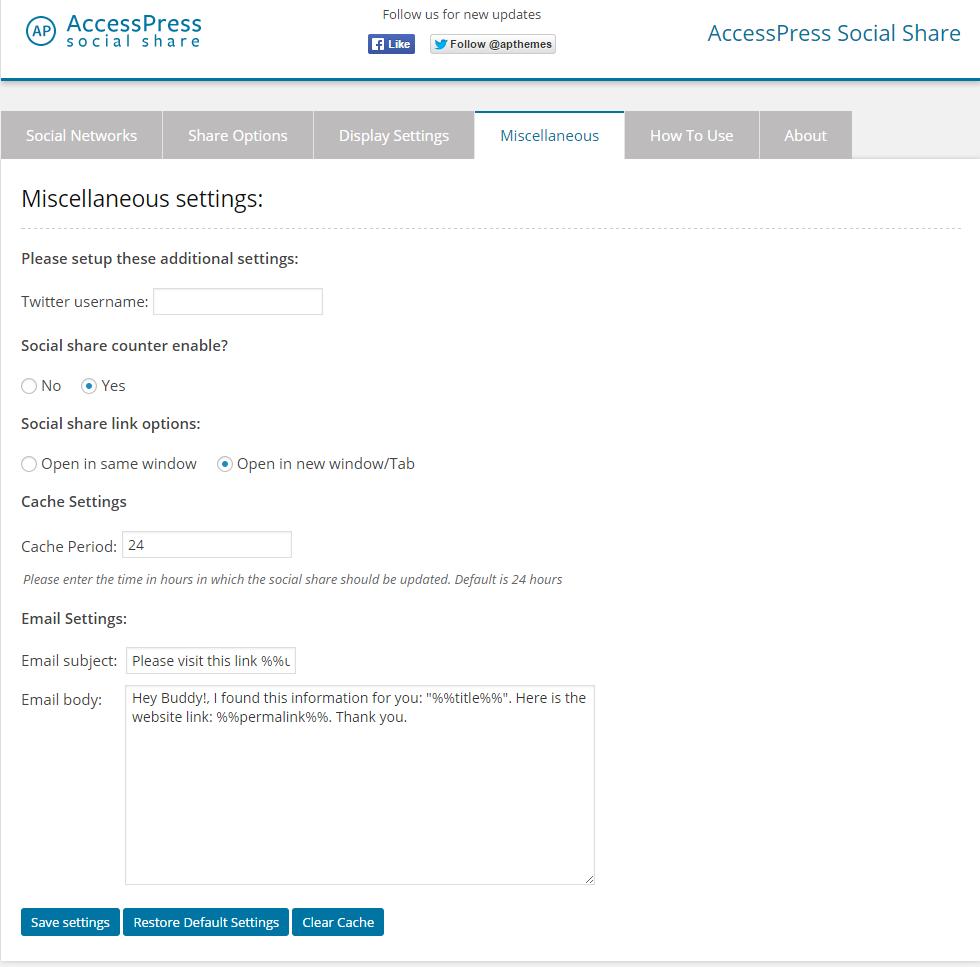Grab the Email body resize handle
Screen dimensions: 980x967
point(589,879)
